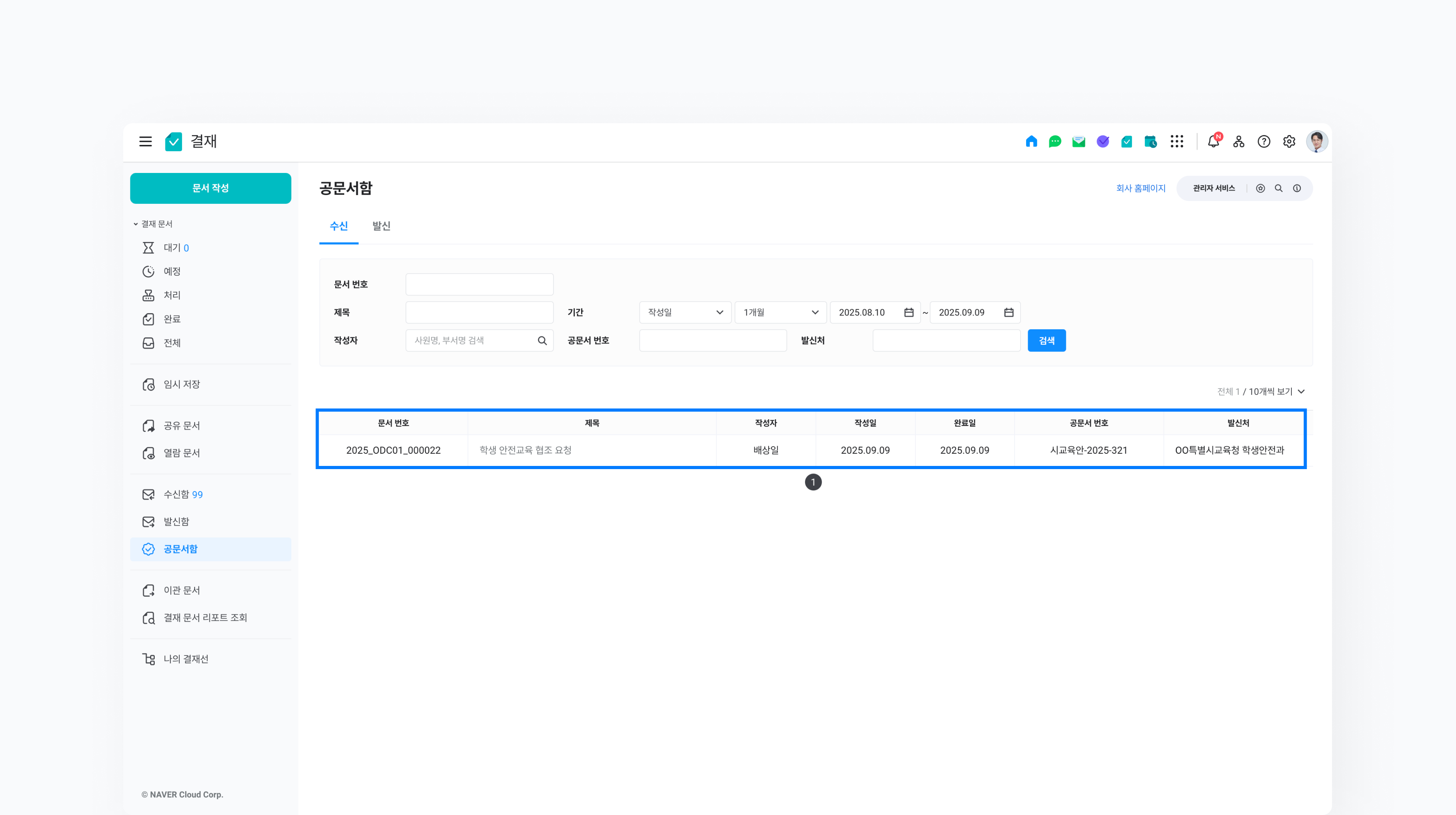Open the settings gear icon
The image size is (1456, 815).
click(x=1289, y=141)
